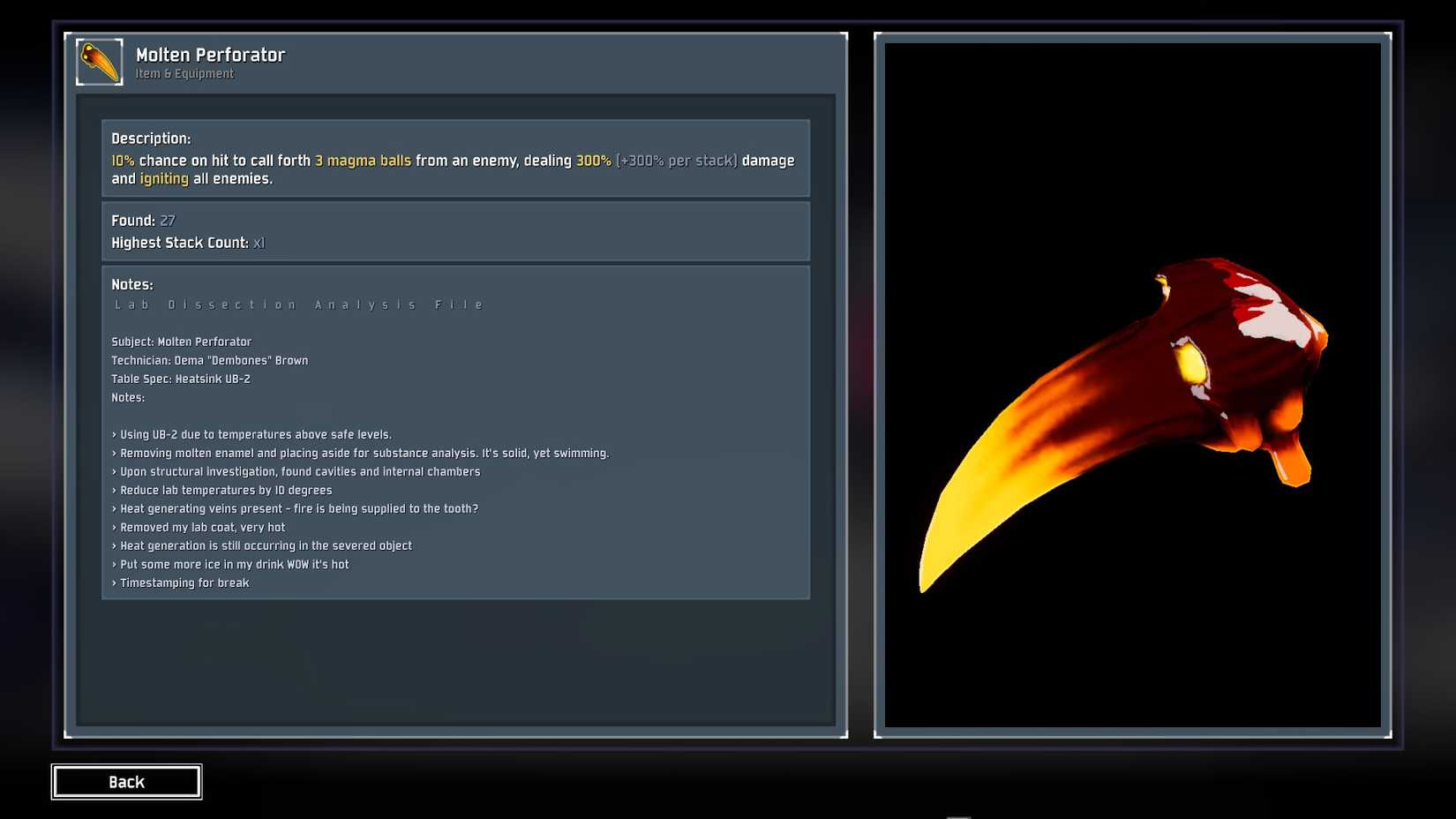Click the Notes section header
The image size is (1456, 819).
pos(131,284)
